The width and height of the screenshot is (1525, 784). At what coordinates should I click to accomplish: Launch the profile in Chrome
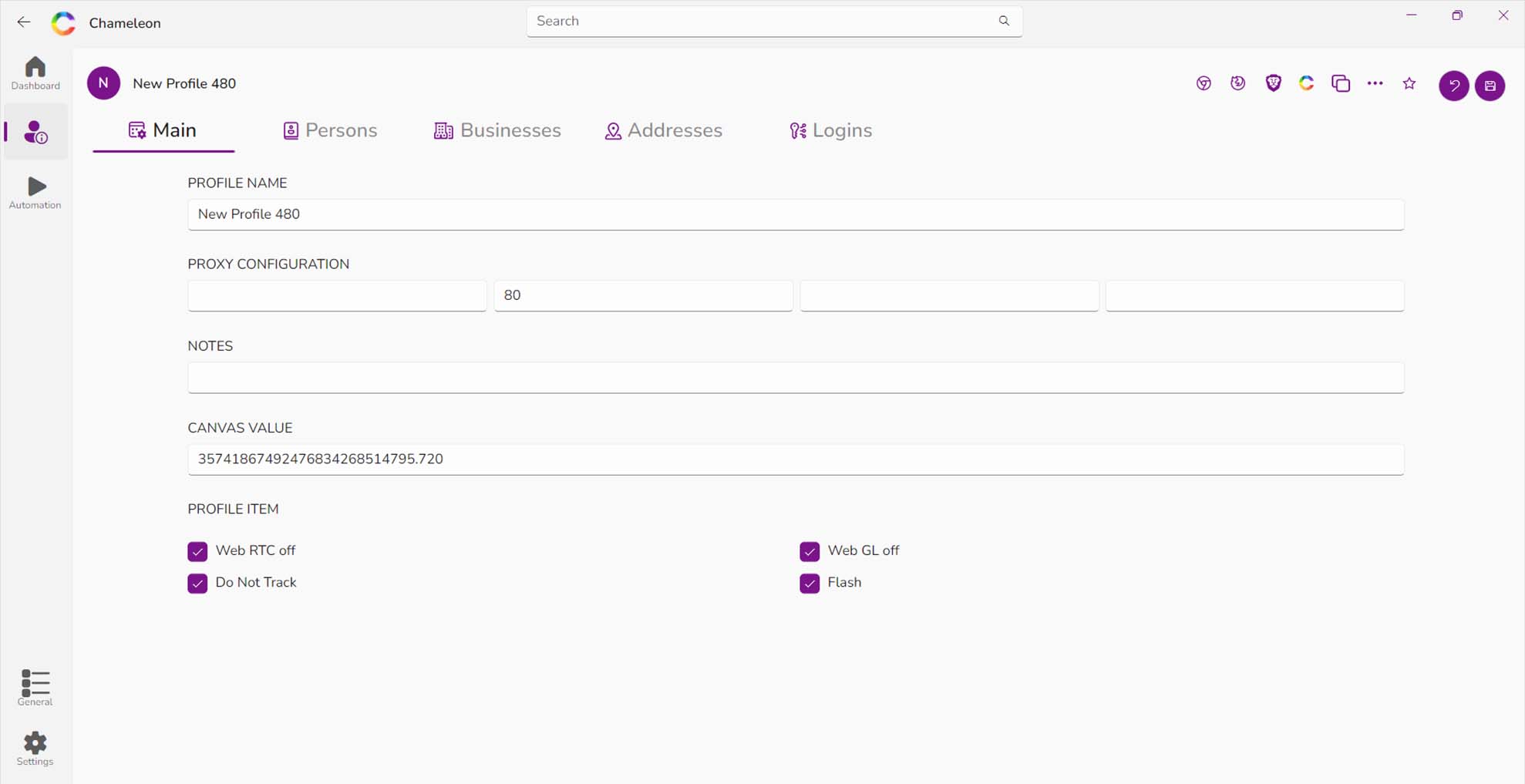[x=1204, y=83]
